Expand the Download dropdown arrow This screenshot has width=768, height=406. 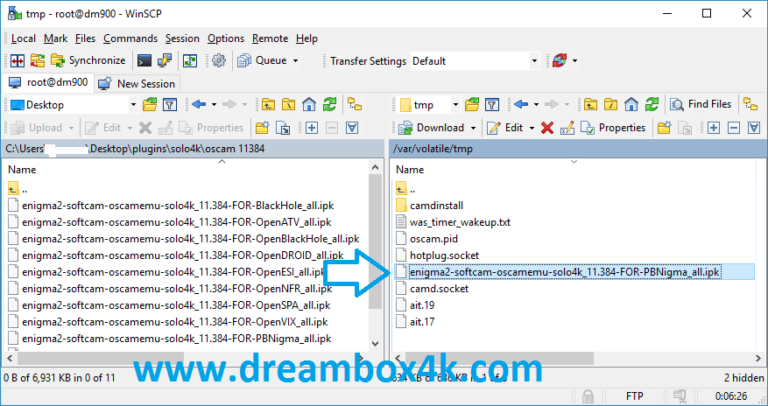tap(473, 128)
